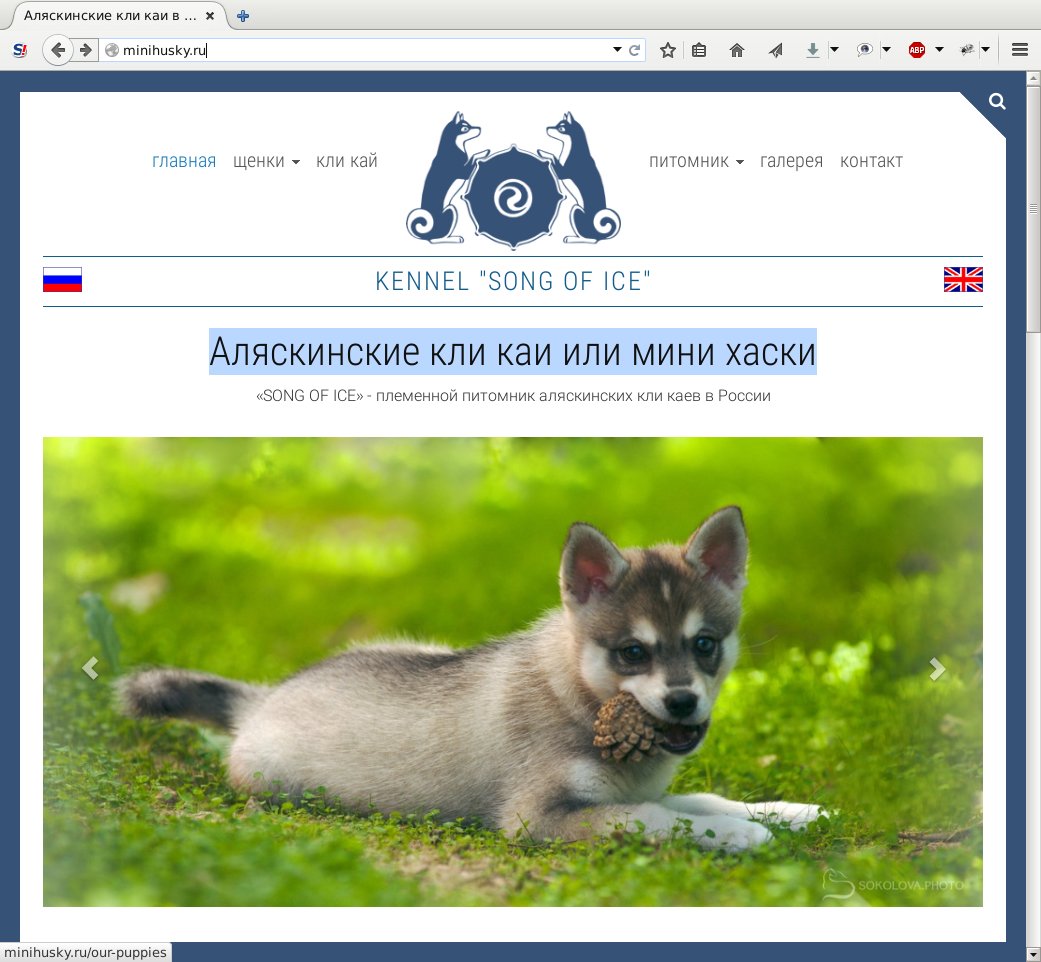1041x962 pixels.
Task: Switch site to Russian via flag
Action: (62, 280)
